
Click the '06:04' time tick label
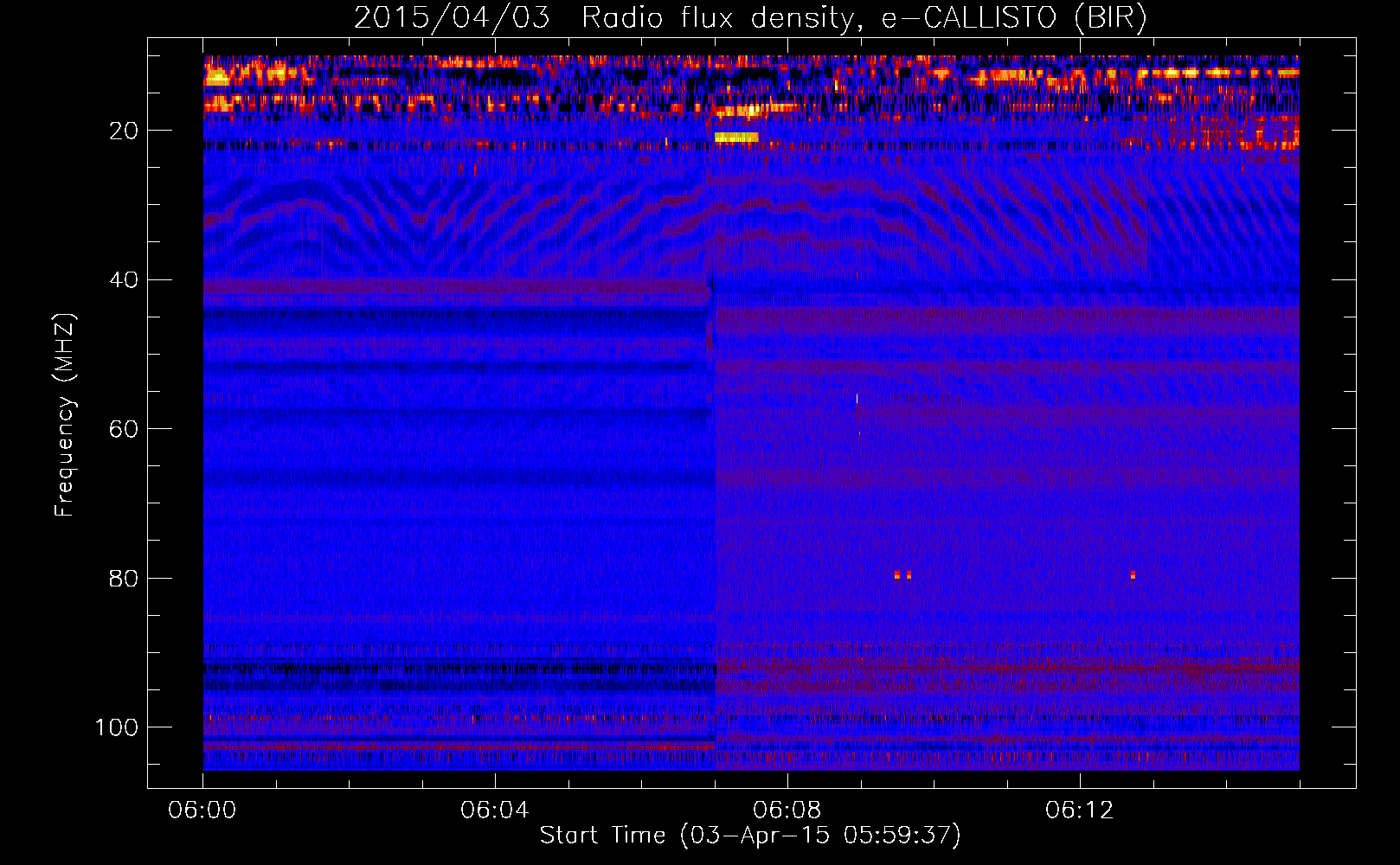click(x=495, y=811)
